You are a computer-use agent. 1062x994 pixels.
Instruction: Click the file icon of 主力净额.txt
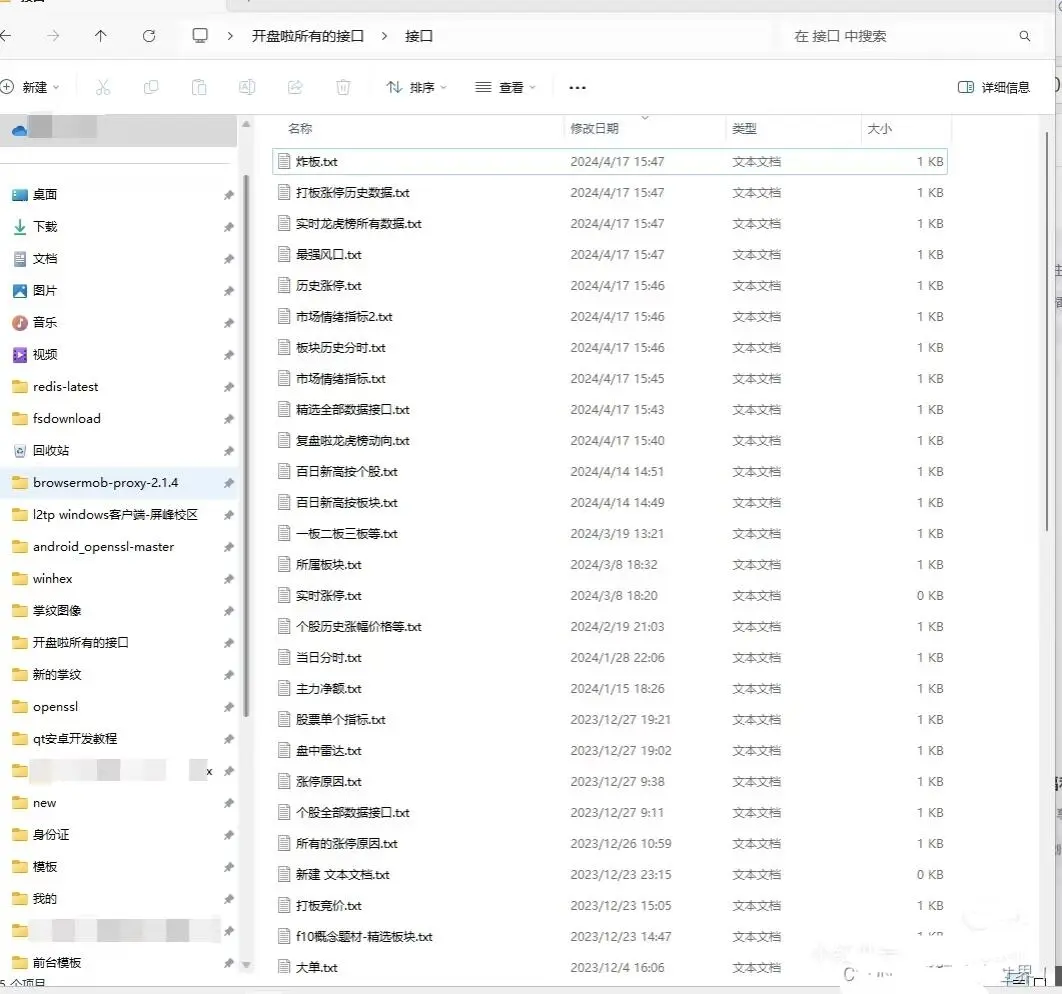click(x=284, y=689)
